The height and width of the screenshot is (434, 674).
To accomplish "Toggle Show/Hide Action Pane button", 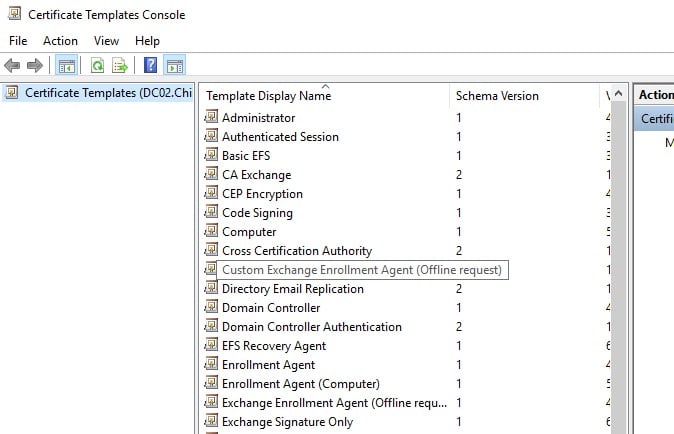I will 174,66.
